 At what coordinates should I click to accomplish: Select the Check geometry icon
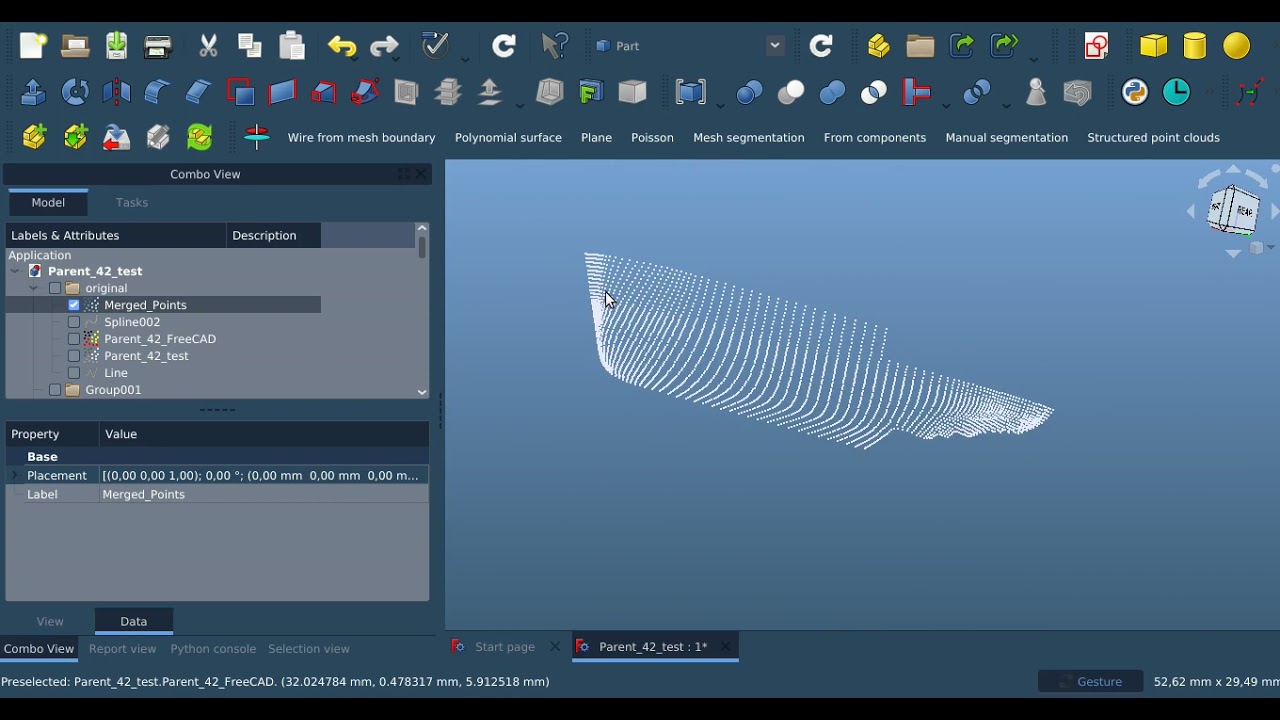1036,92
